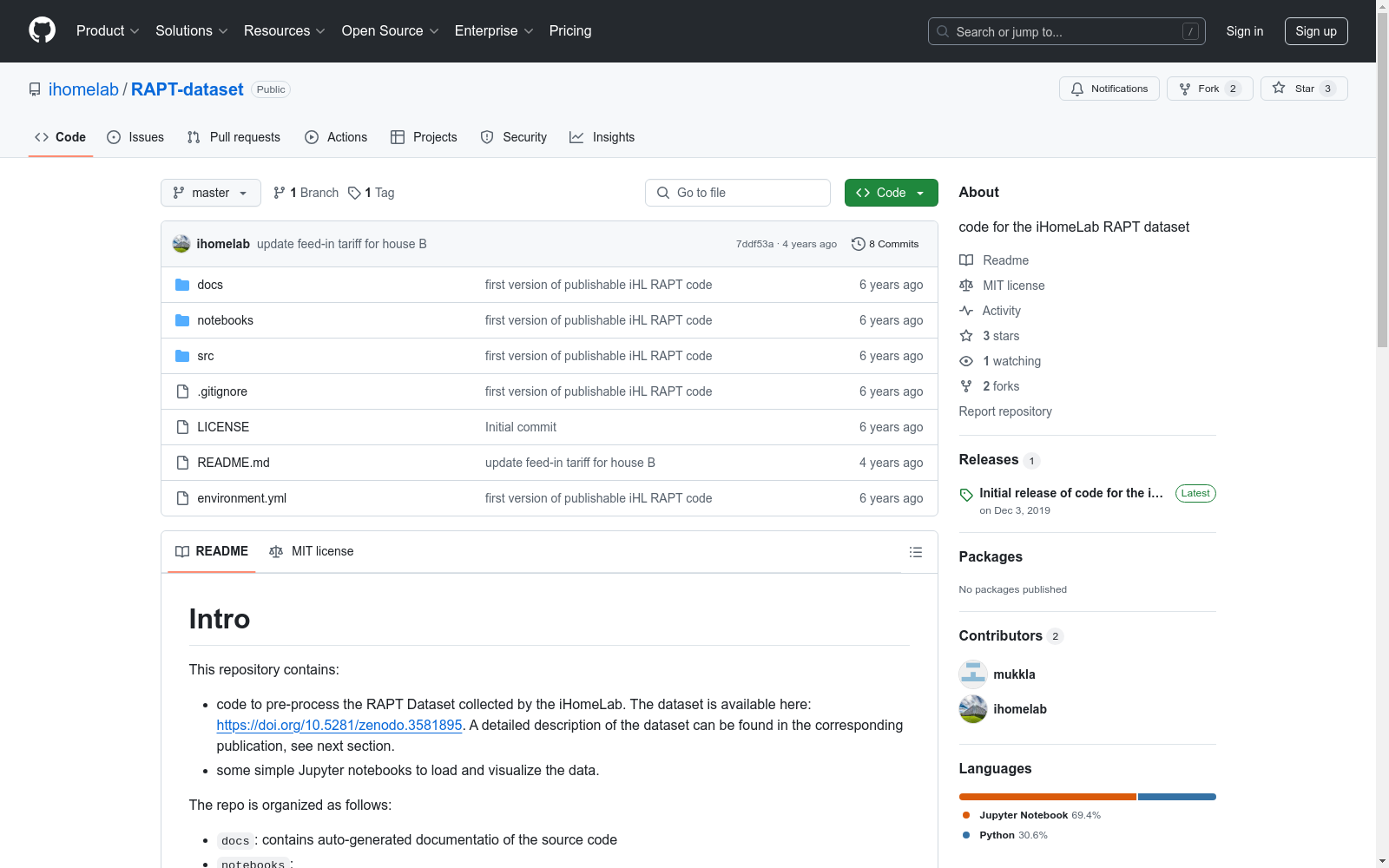Image resolution: width=1389 pixels, height=868 pixels.
Task: Expand the green Code dropdown button
Action: 891,193
